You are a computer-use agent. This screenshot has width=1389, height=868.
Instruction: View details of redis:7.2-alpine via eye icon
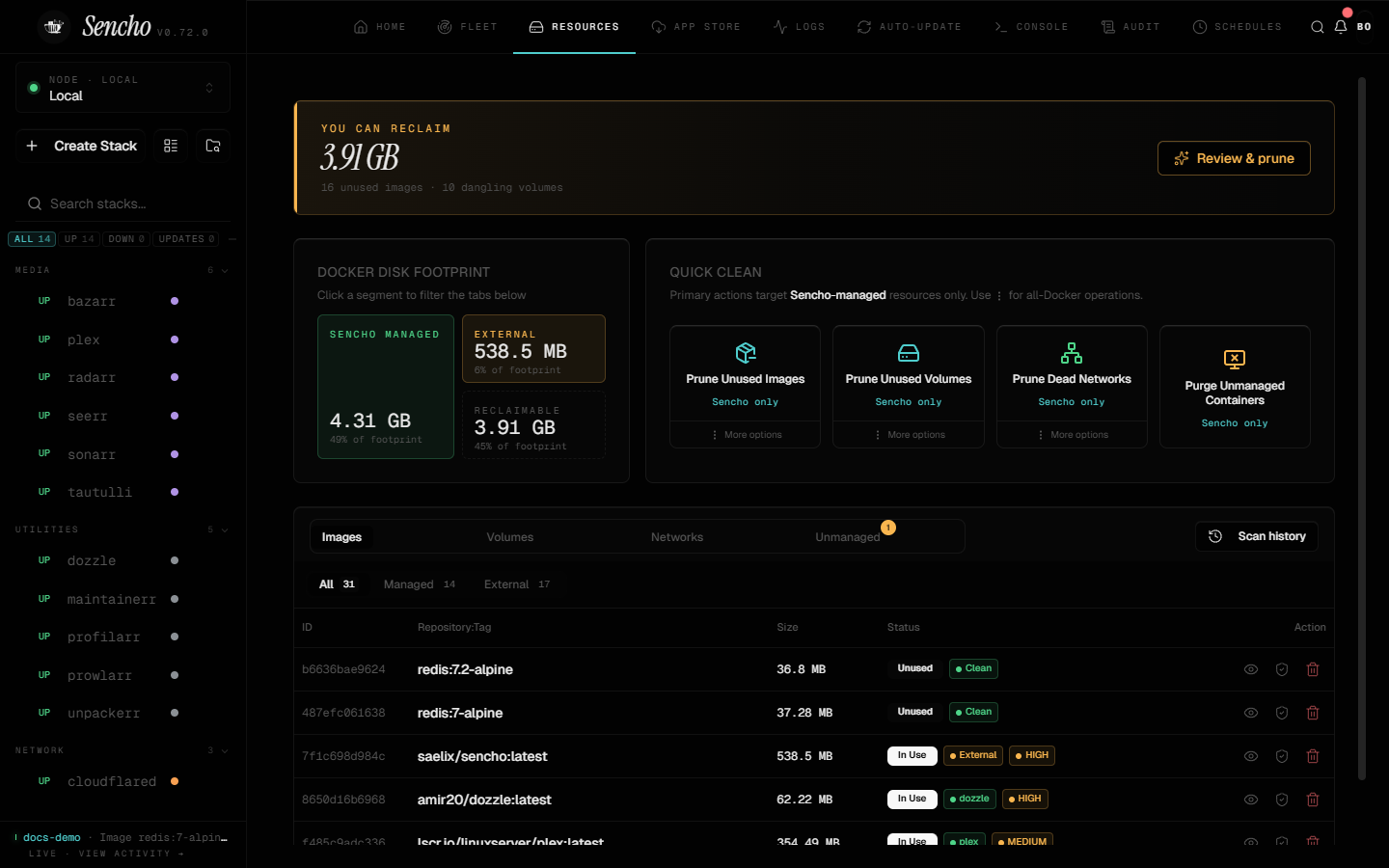point(1251,669)
